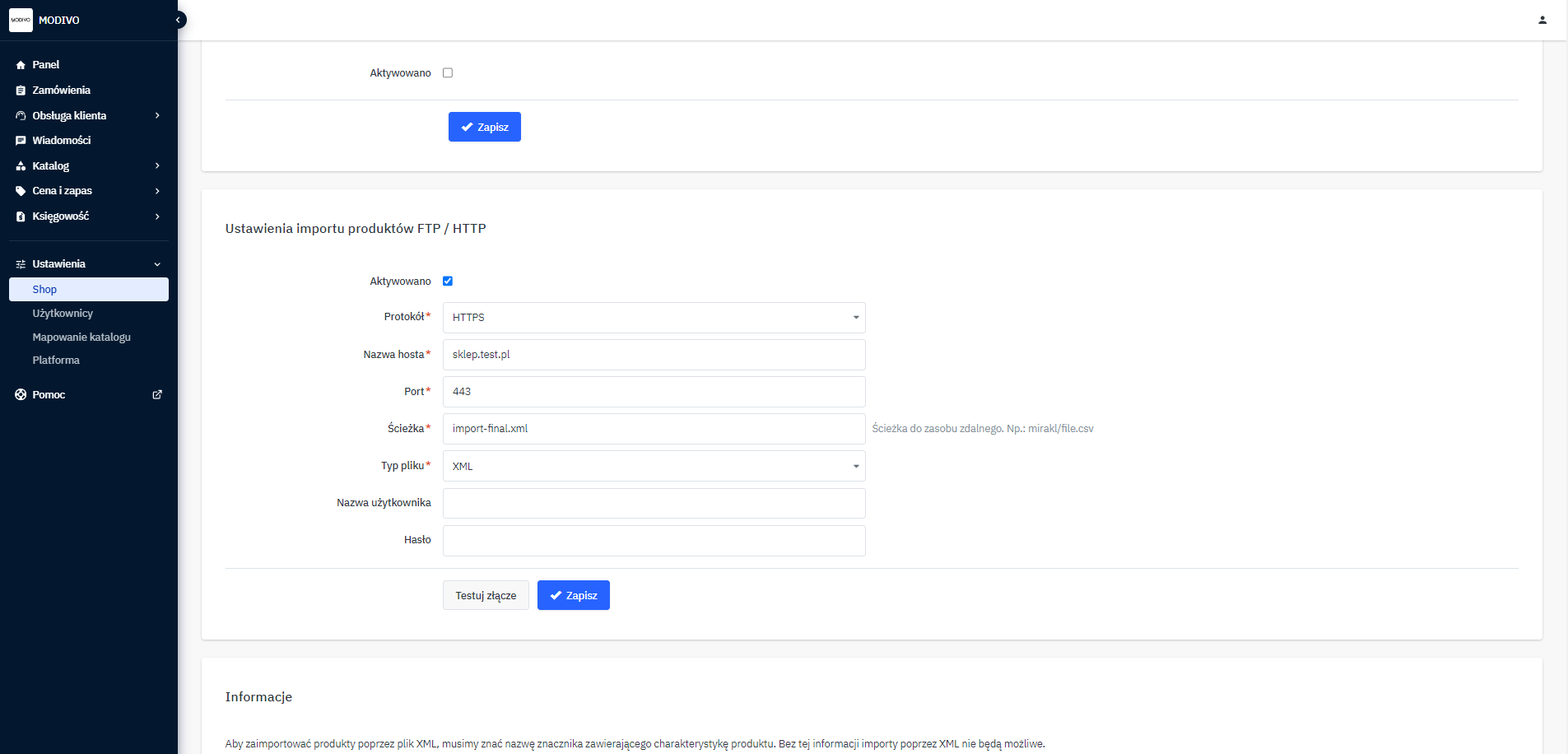
Task: Go to Użytkownicy settings page
Action: [x=63, y=314]
